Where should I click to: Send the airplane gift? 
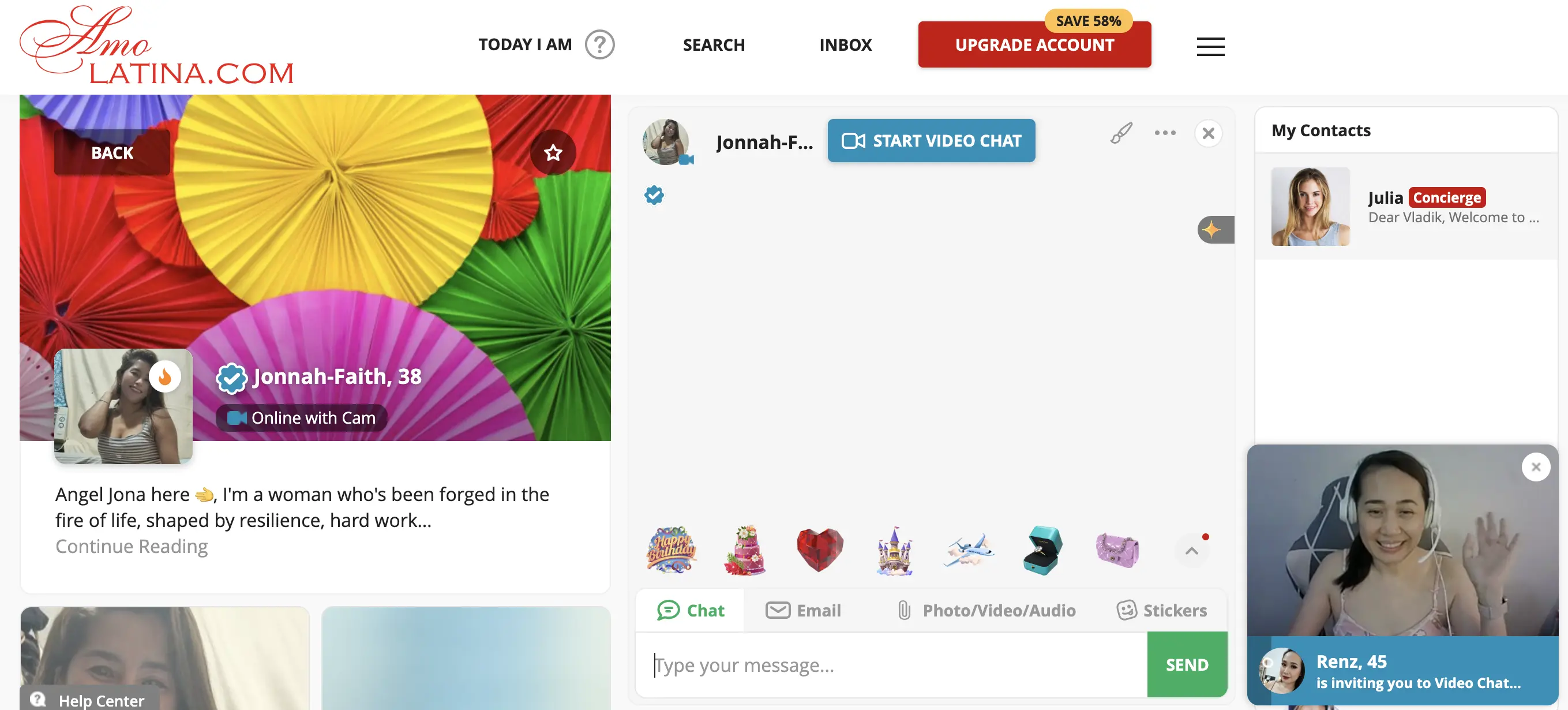click(x=969, y=550)
